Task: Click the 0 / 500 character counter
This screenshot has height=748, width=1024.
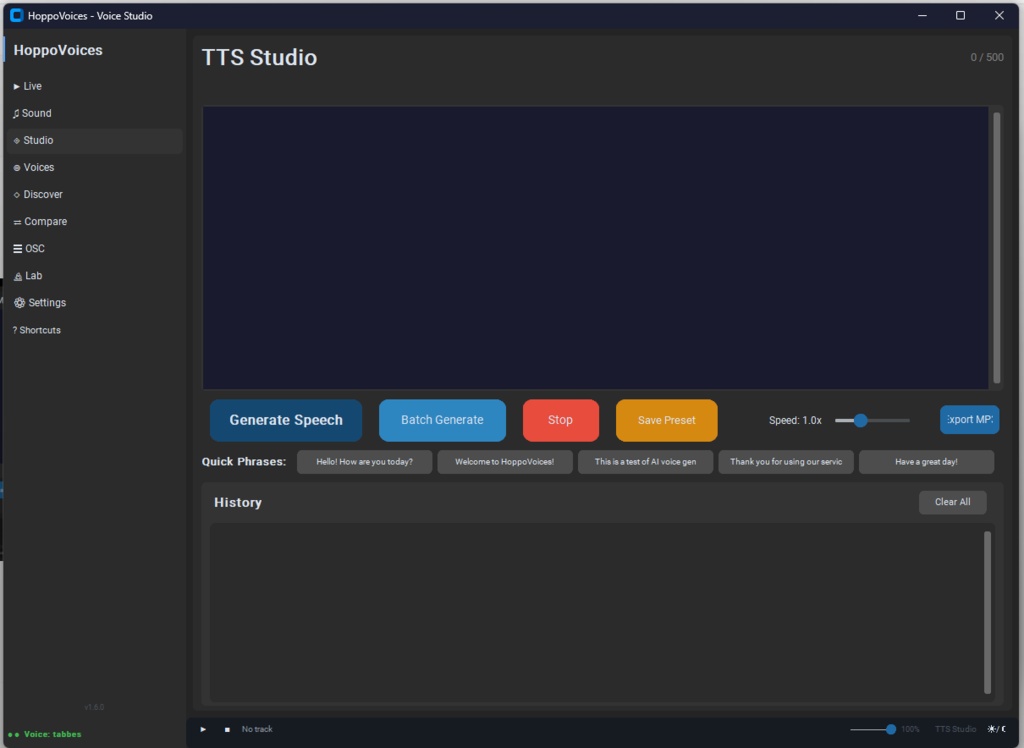Action: coord(987,57)
